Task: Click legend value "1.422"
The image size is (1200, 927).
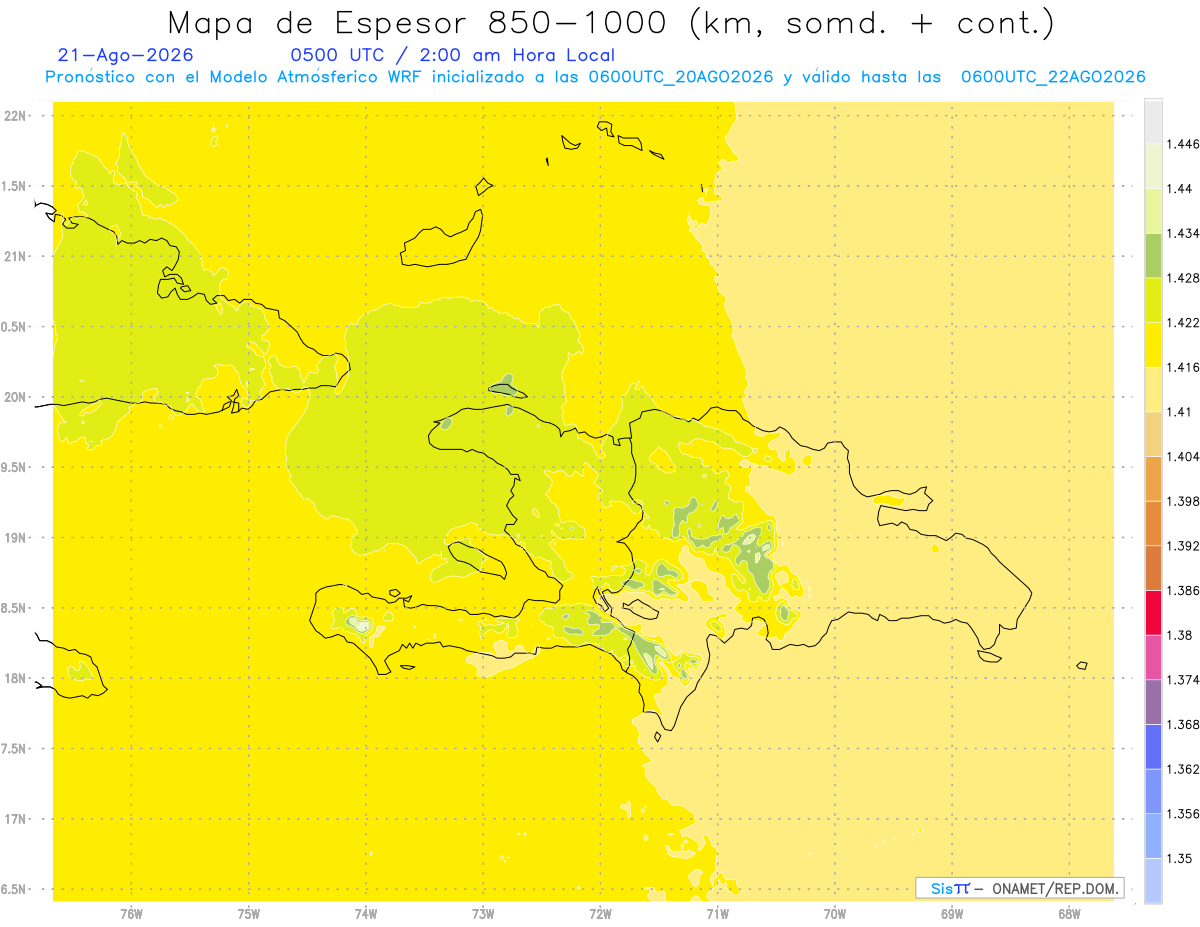Action: (x=1185, y=323)
